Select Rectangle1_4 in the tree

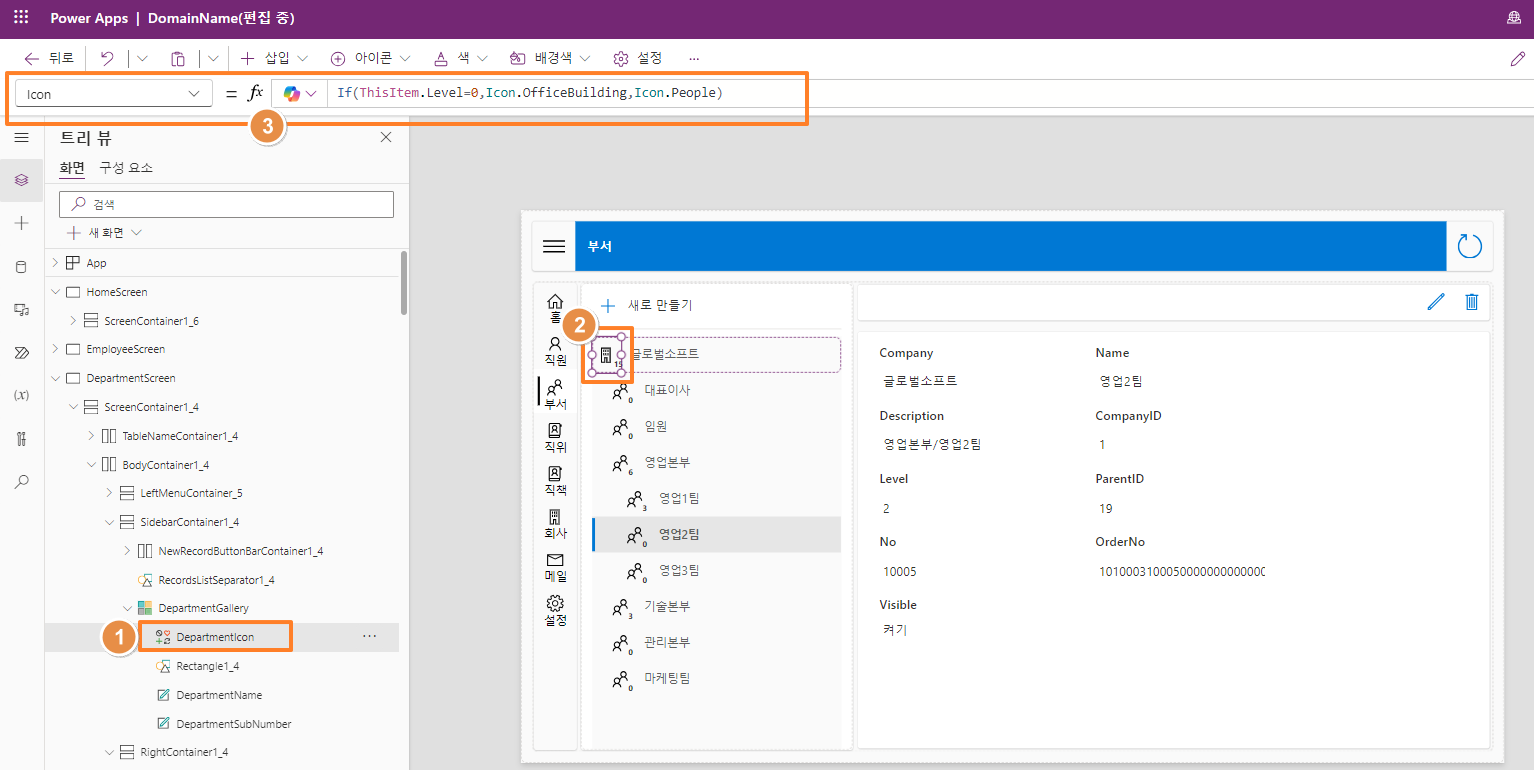(207, 666)
